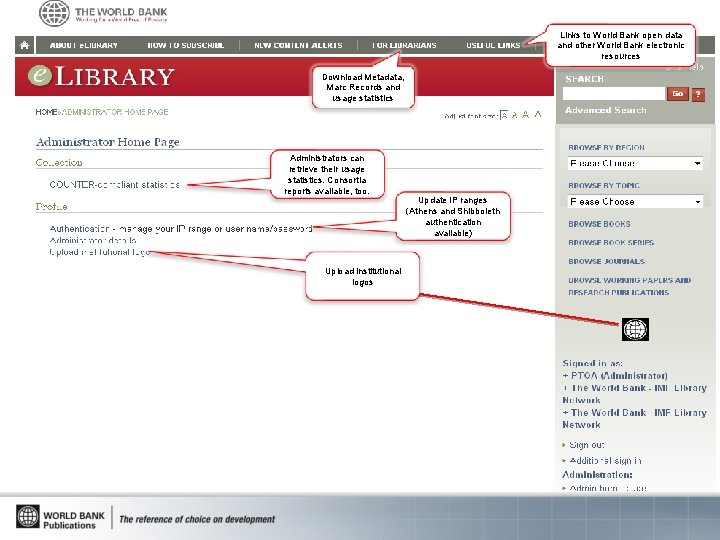Open the Useful Links menu item
The width and height of the screenshot is (720, 540).
(x=493, y=45)
